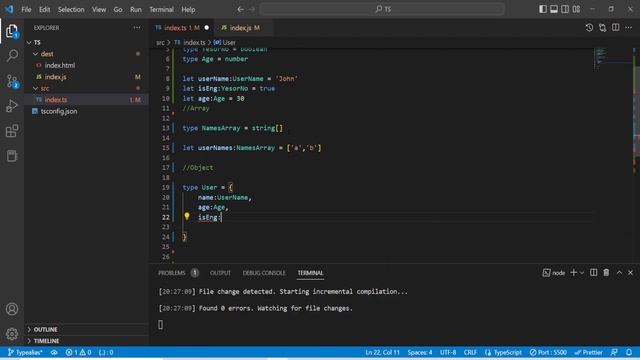
Task: Click the command center search field
Action: tap(382, 9)
